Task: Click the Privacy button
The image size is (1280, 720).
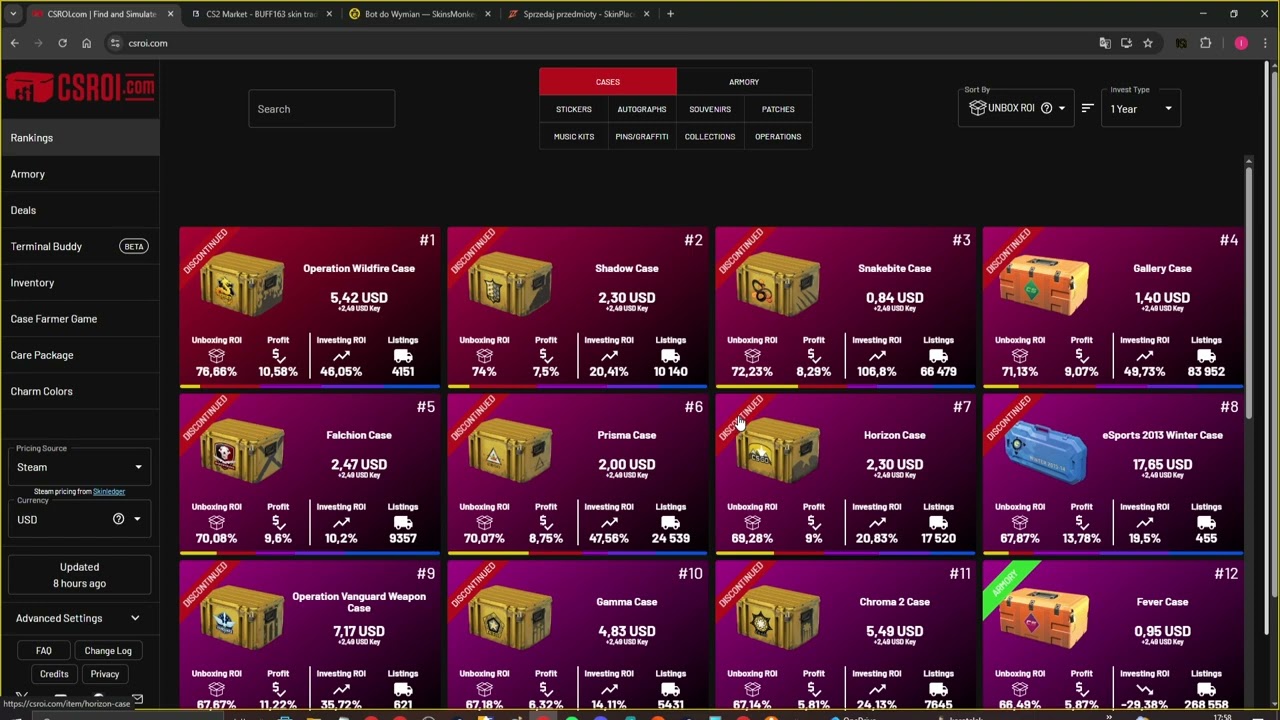Action: (x=105, y=674)
